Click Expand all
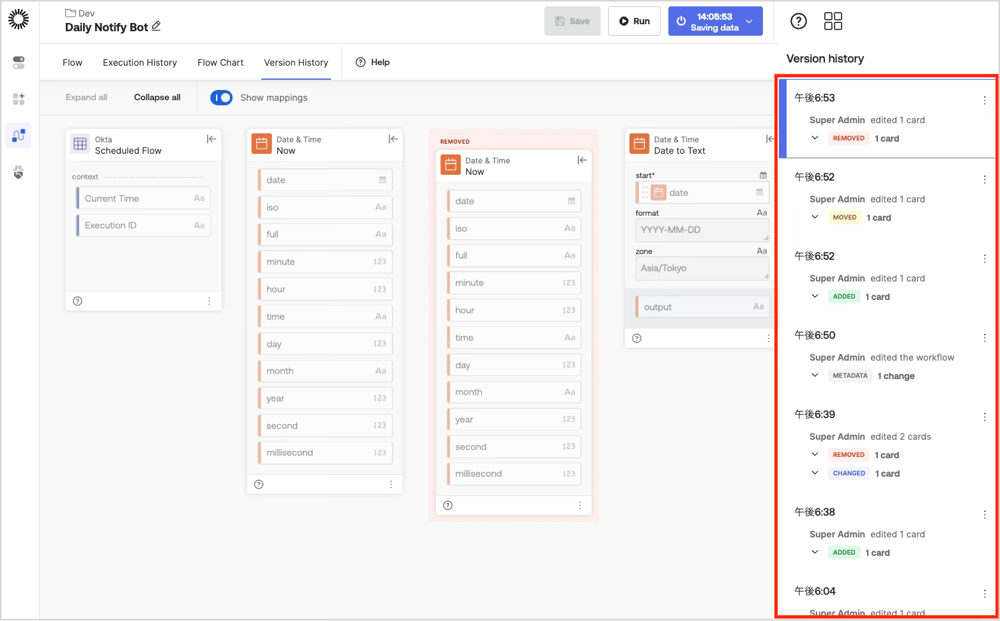Screen dimensions: 1000x621 pyautogui.click(x=86, y=98)
